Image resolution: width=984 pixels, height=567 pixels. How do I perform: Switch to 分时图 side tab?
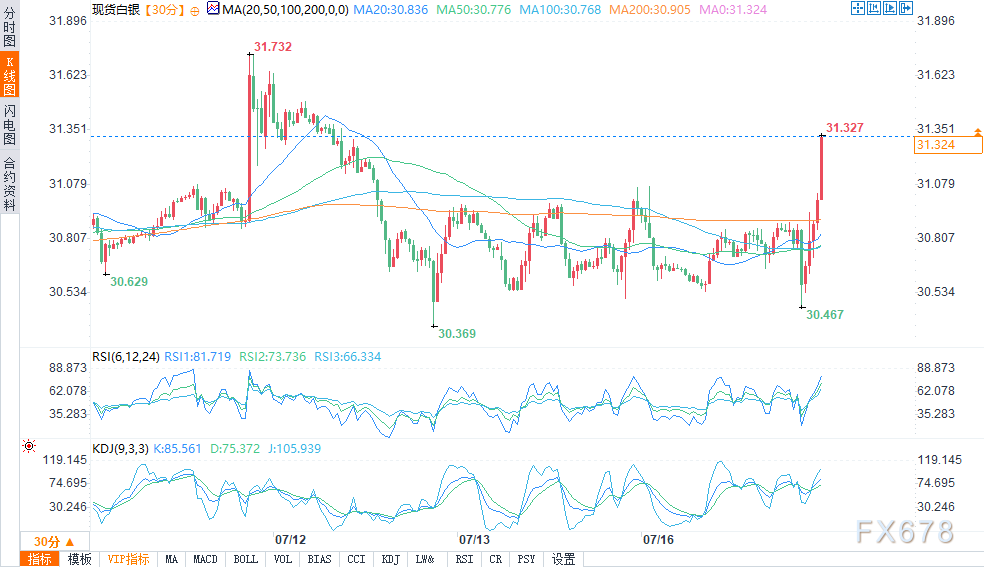(x=9, y=25)
